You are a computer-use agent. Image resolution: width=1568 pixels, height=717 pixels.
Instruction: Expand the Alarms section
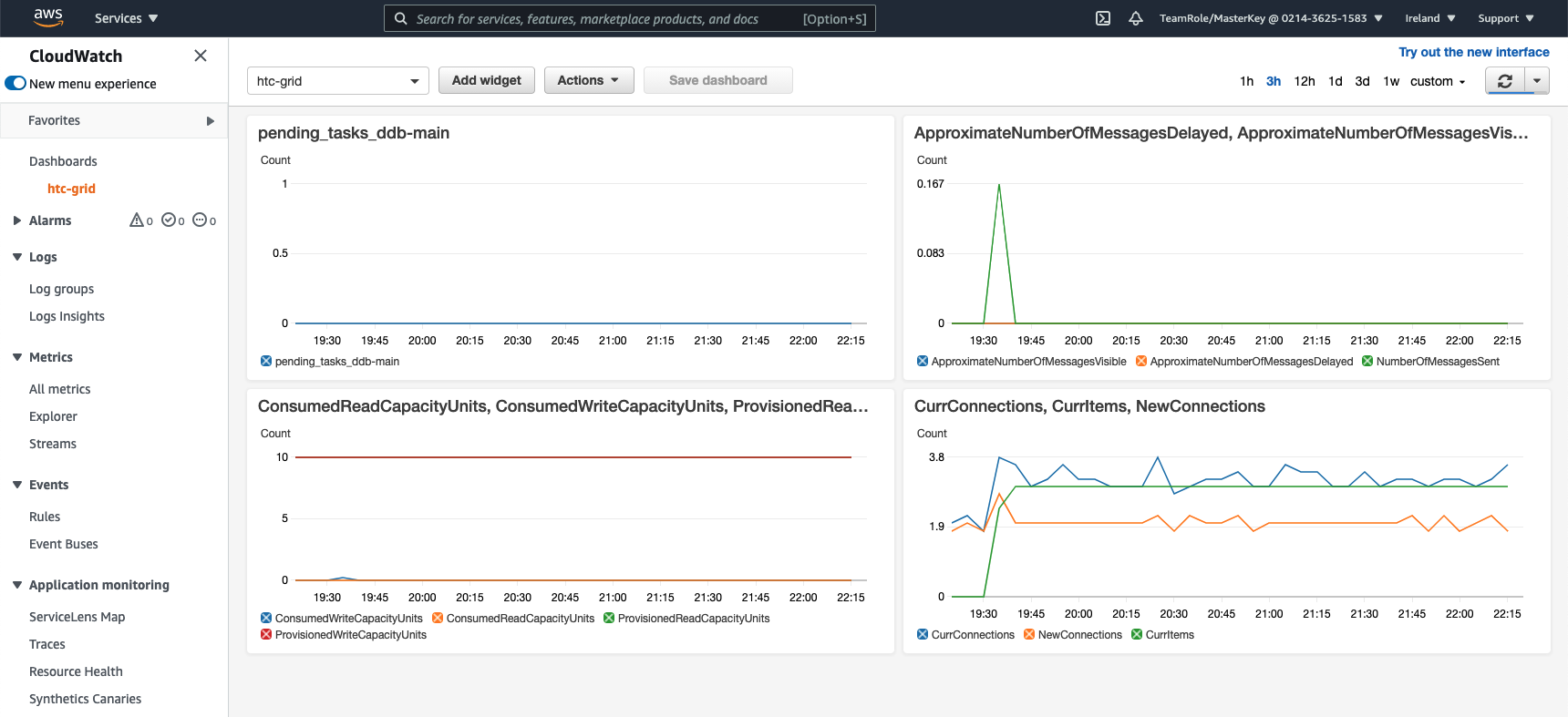[x=17, y=220]
